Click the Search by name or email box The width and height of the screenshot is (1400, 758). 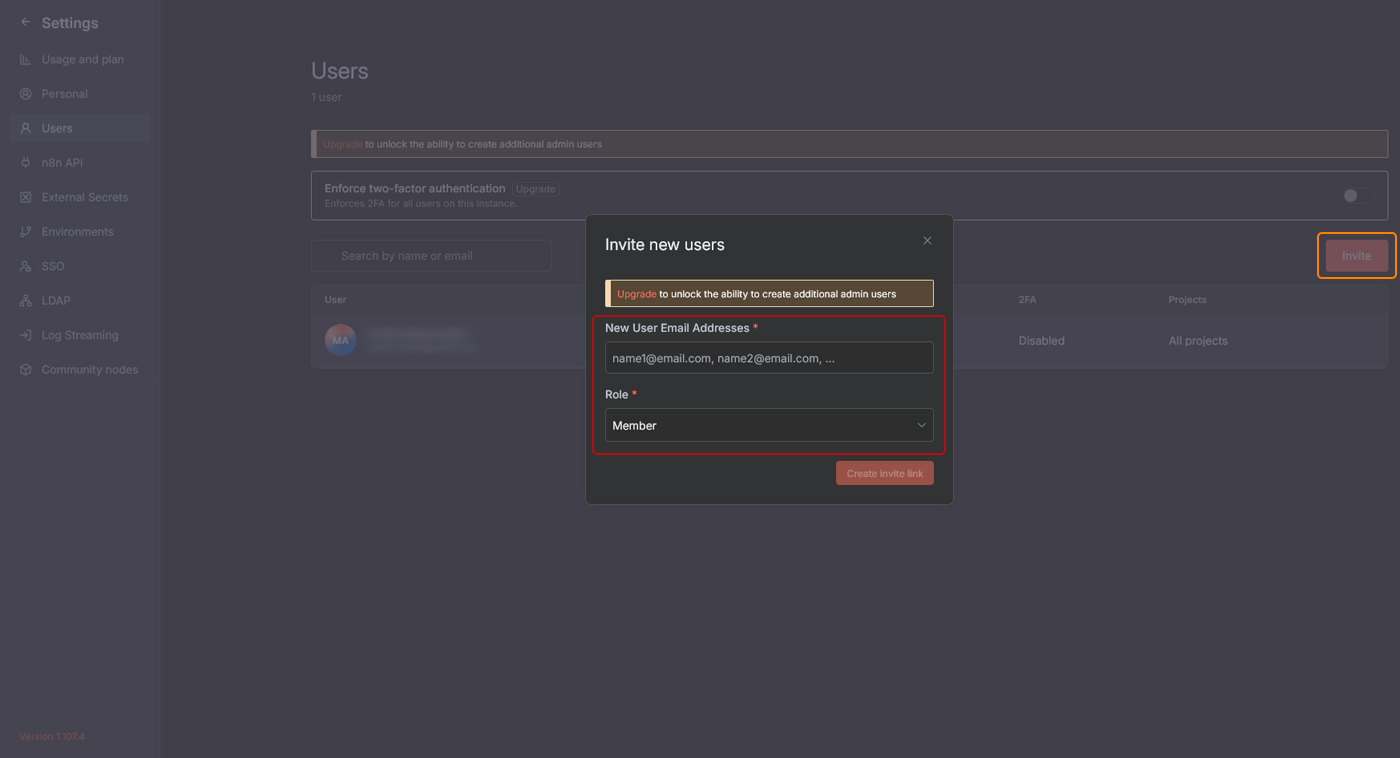432,256
